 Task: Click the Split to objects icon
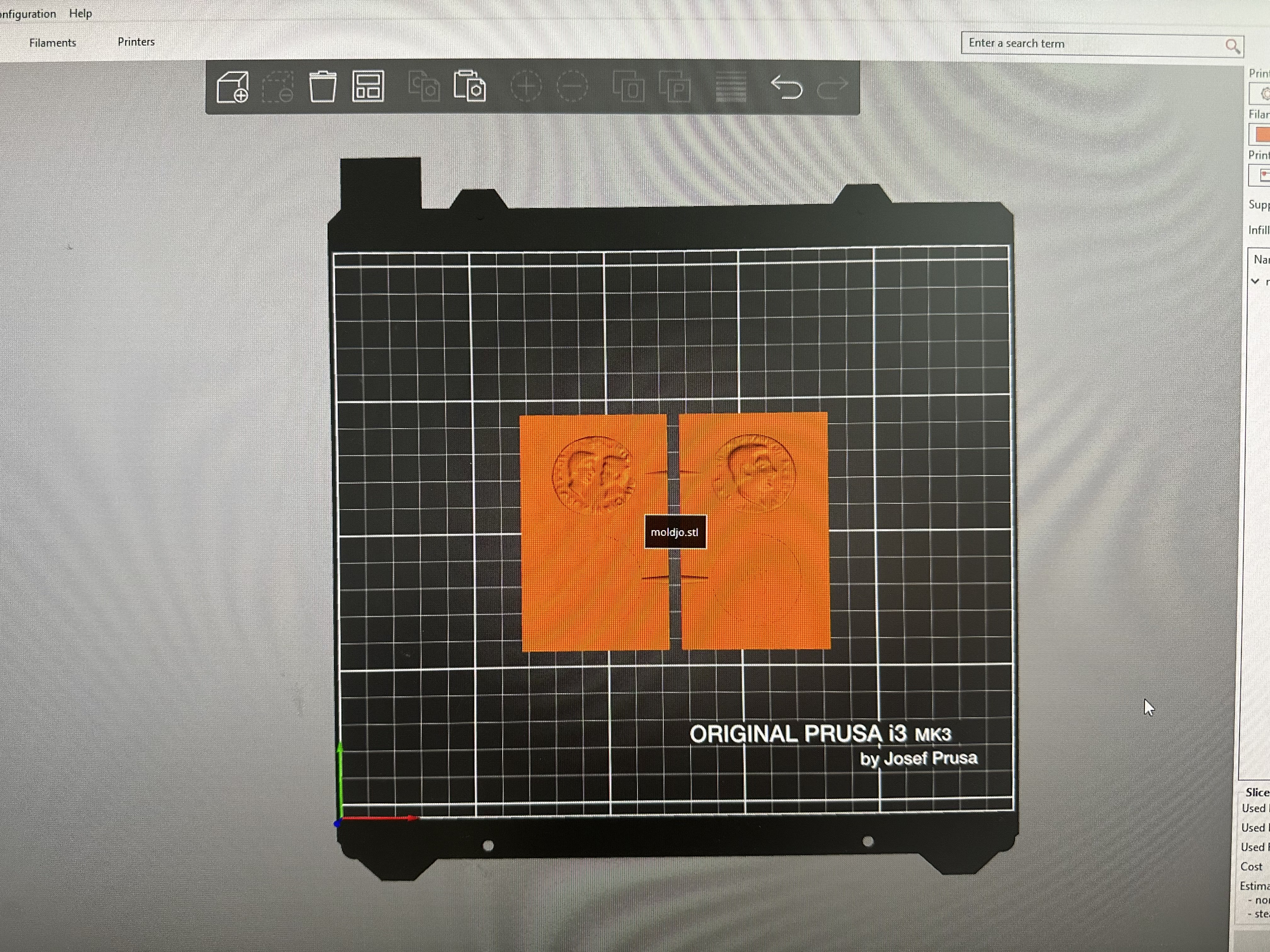point(628,87)
